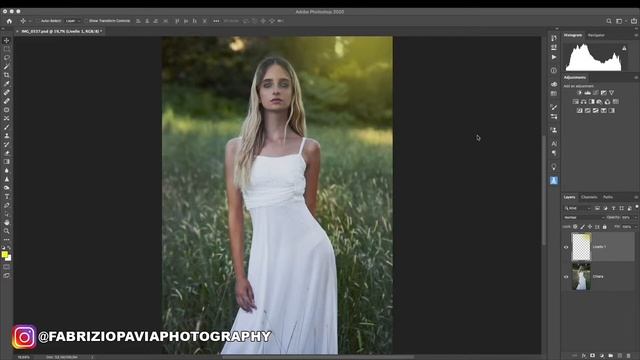Viewport: 640px width, 360px height.
Task: Hide the Livello 1 layer
Action: [x=566, y=247]
